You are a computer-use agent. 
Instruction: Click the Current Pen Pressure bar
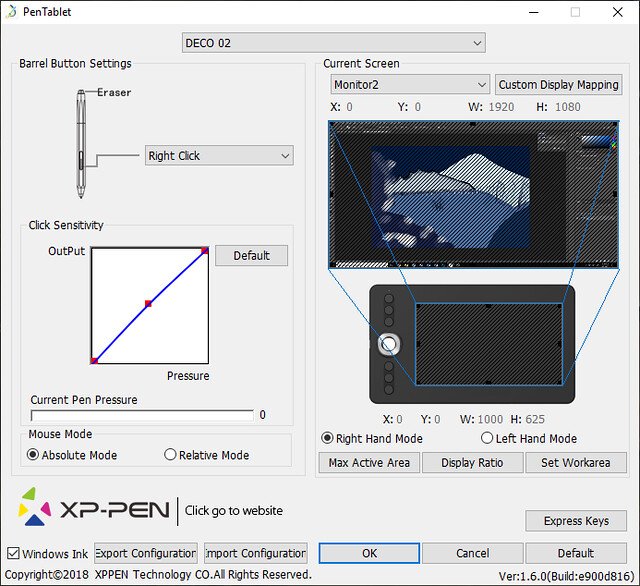[141, 414]
